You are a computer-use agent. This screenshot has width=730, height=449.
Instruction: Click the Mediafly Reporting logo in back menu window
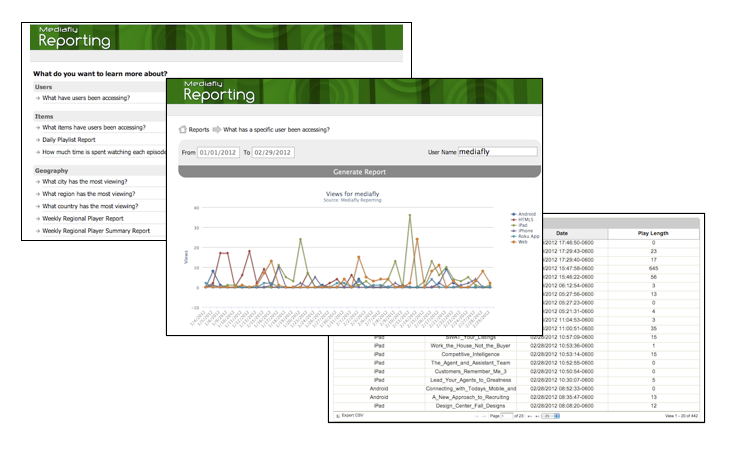click(x=74, y=37)
